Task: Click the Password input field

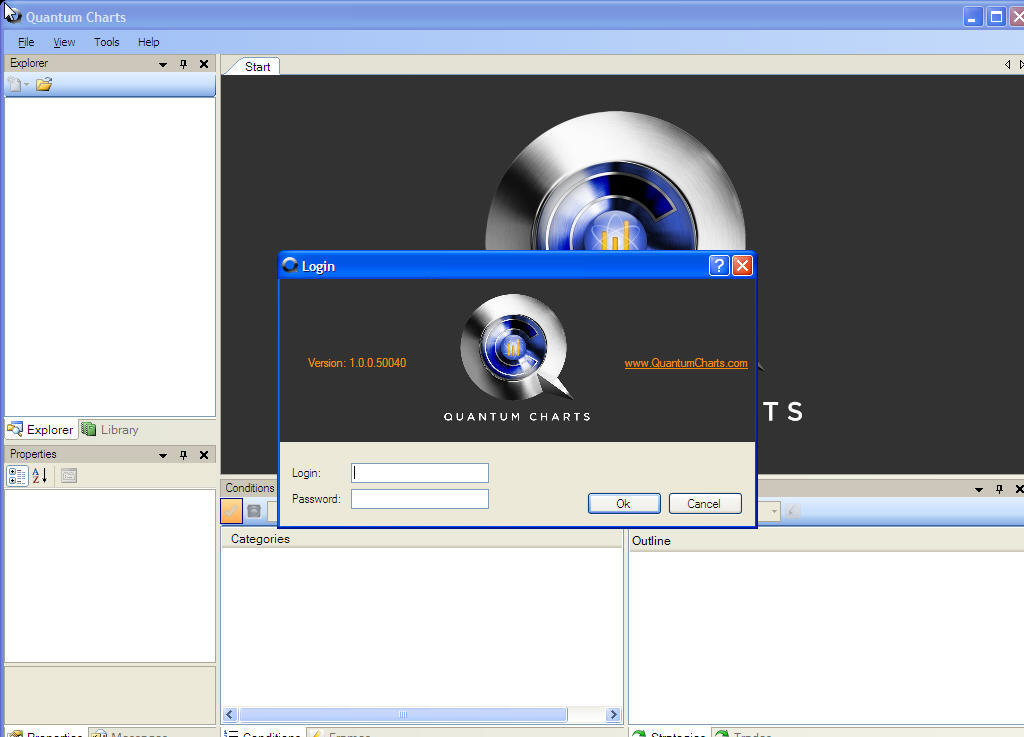Action: point(420,499)
